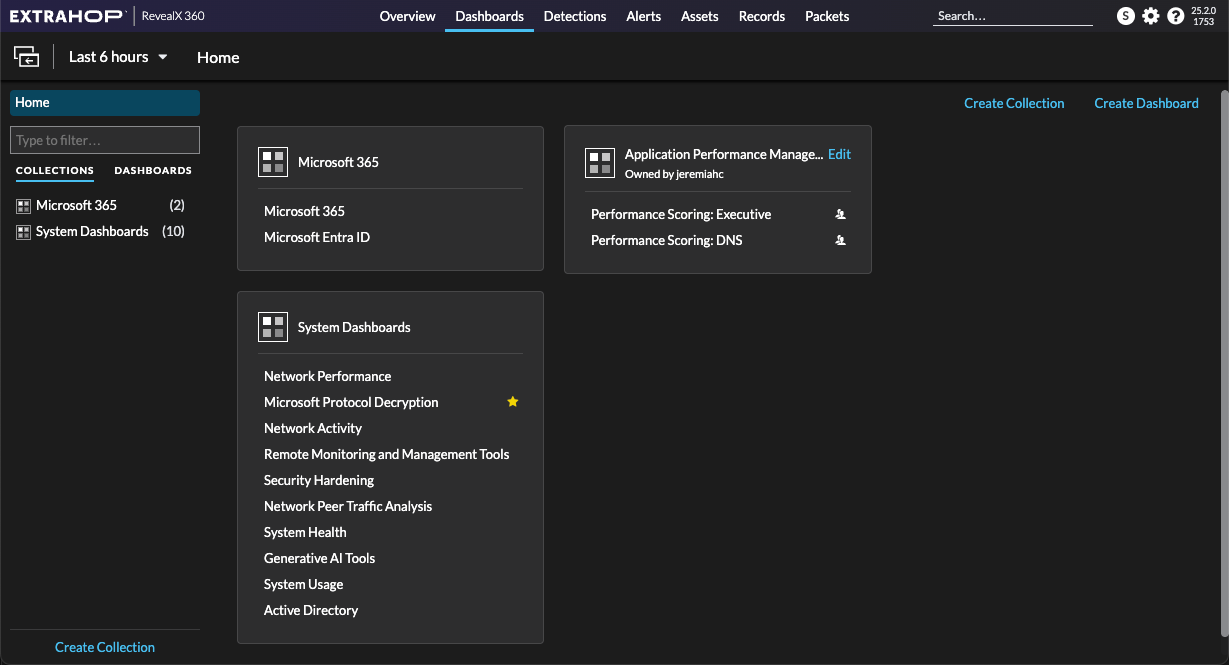The image size is (1229, 665).
Task: Open the Help question mark icon
Action: [1176, 16]
